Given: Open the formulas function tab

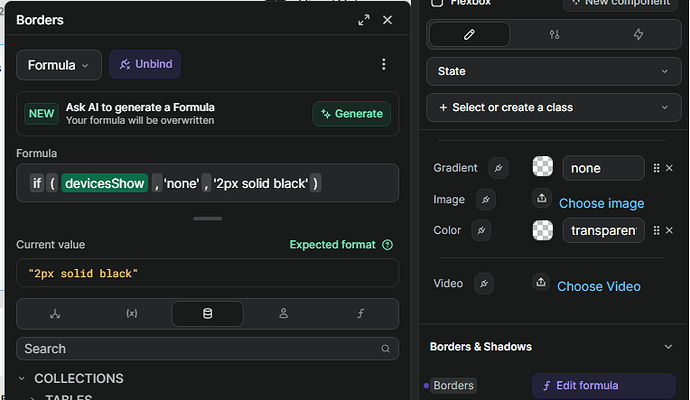Looking at the screenshot, I should click(360, 314).
